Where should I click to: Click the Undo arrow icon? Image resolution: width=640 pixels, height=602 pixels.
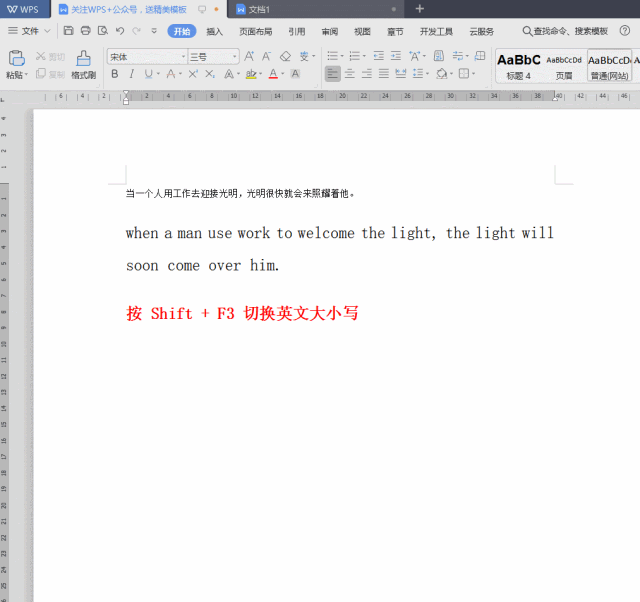point(119,31)
